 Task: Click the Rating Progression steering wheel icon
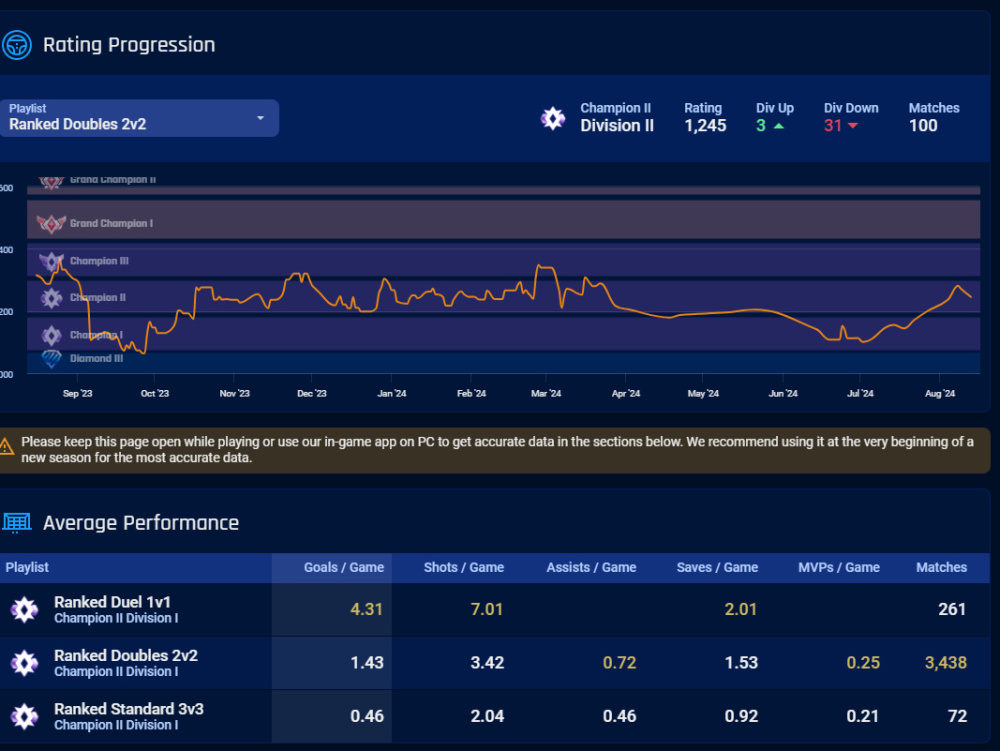pos(17,45)
